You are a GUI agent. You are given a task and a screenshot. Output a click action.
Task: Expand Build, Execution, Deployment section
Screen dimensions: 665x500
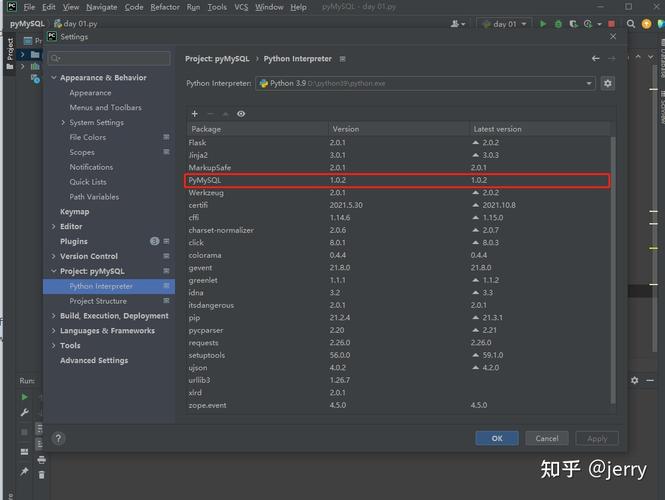tap(53, 316)
